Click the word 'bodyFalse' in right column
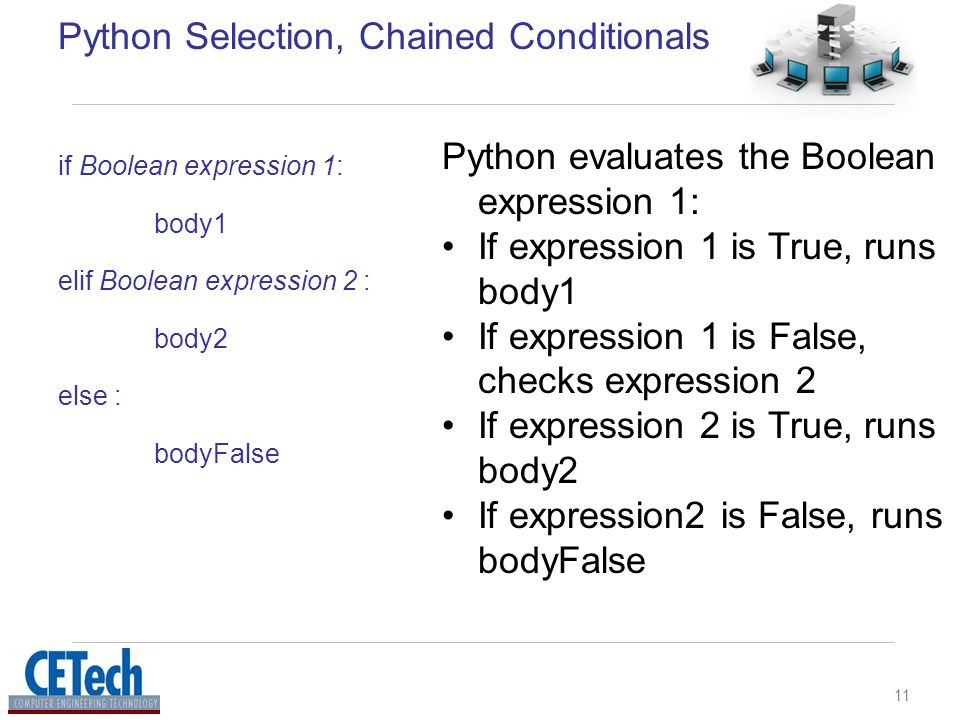This screenshot has height=720, width=960. coord(562,561)
